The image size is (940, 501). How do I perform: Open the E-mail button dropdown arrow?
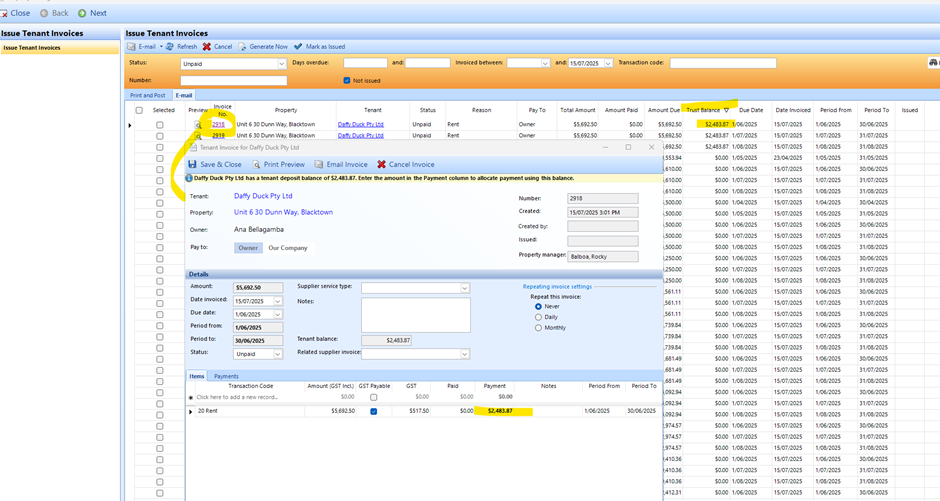coord(161,47)
